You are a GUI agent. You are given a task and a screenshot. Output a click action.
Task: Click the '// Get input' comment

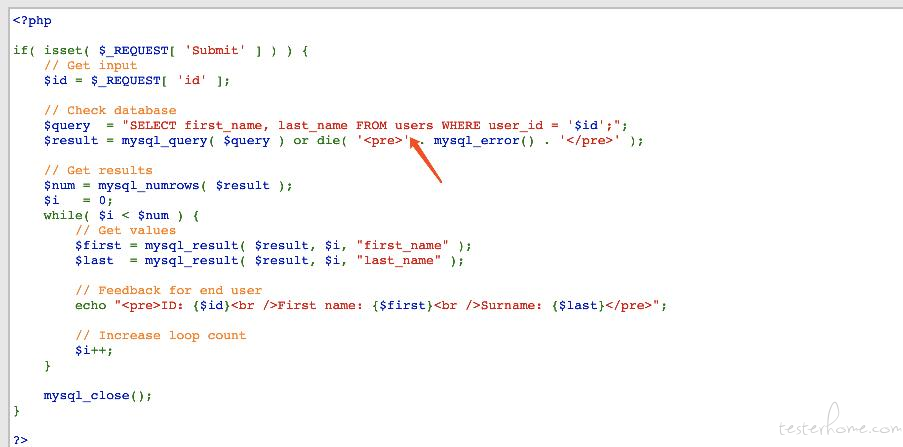(90, 66)
